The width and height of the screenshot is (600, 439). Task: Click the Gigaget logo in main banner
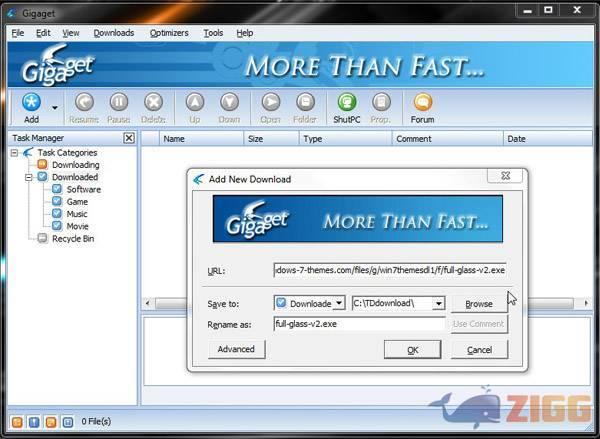point(57,65)
